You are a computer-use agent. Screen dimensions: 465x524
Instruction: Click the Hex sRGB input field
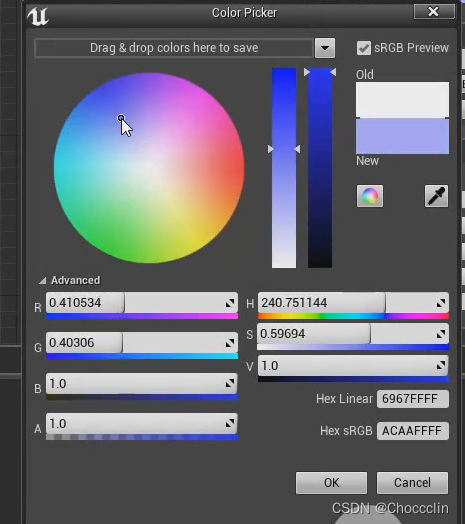point(413,431)
